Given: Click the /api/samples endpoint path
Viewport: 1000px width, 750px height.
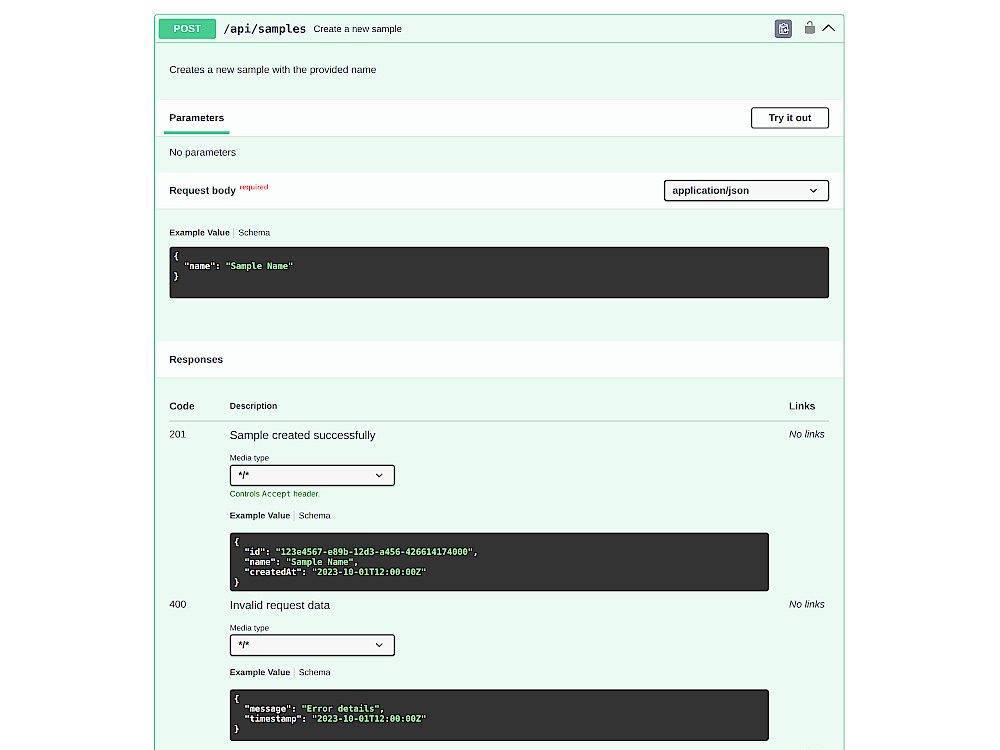Looking at the screenshot, I should 264,29.
